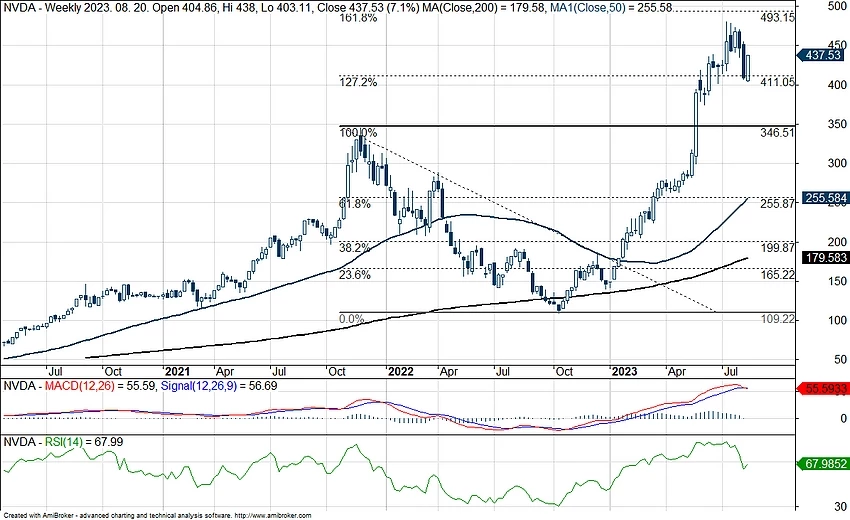Click the 411.05 price level value
Screen dimensions: 850x520
click(778, 82)
